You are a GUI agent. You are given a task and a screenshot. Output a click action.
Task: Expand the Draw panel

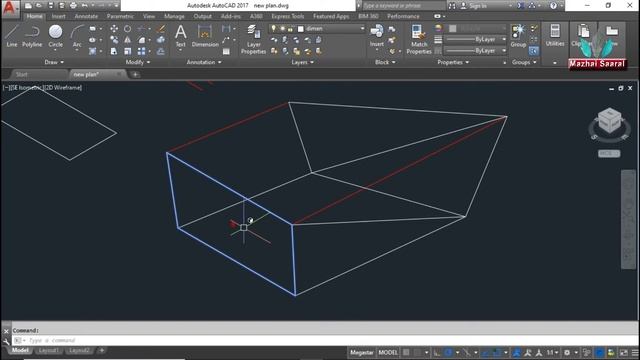(x=54, y=62)
